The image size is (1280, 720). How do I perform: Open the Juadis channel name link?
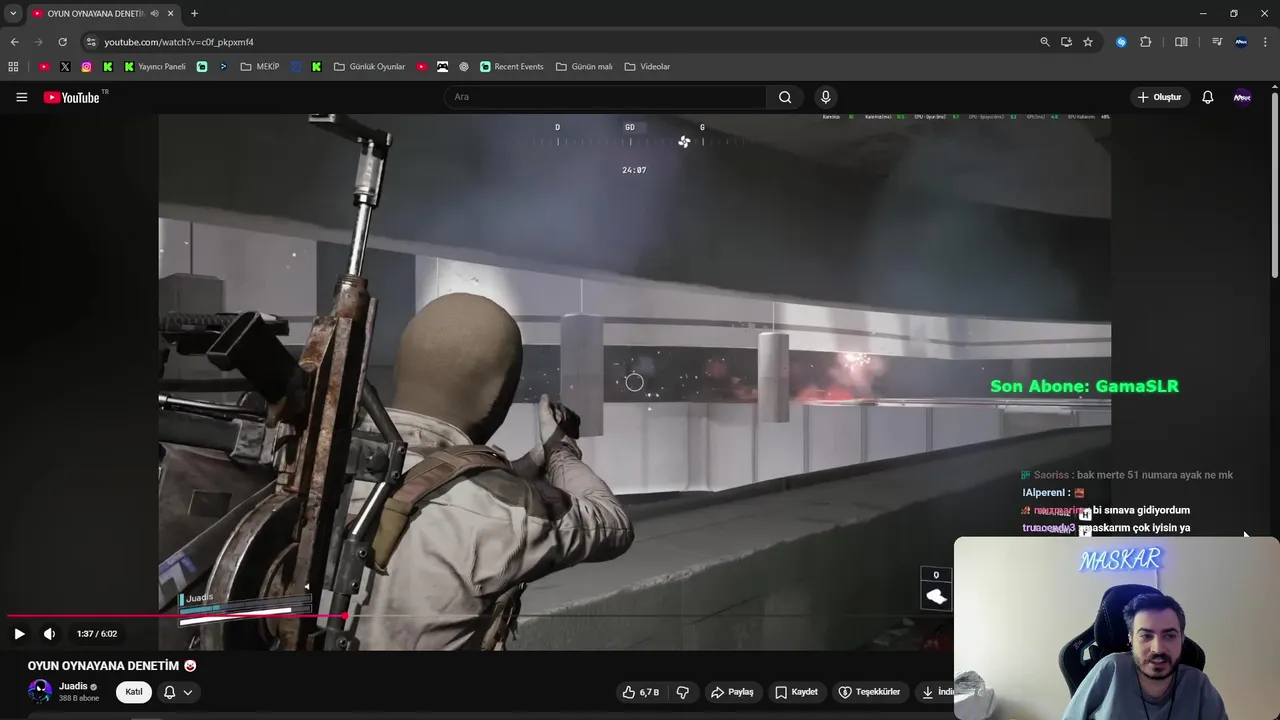point(73,686)
